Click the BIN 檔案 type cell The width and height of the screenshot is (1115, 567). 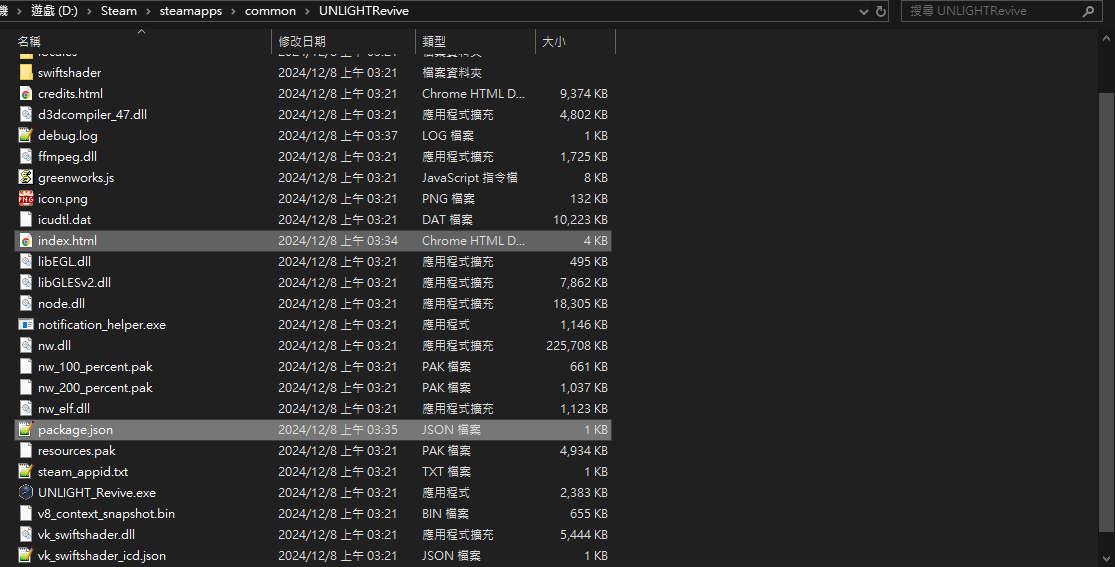click(445, 514)
